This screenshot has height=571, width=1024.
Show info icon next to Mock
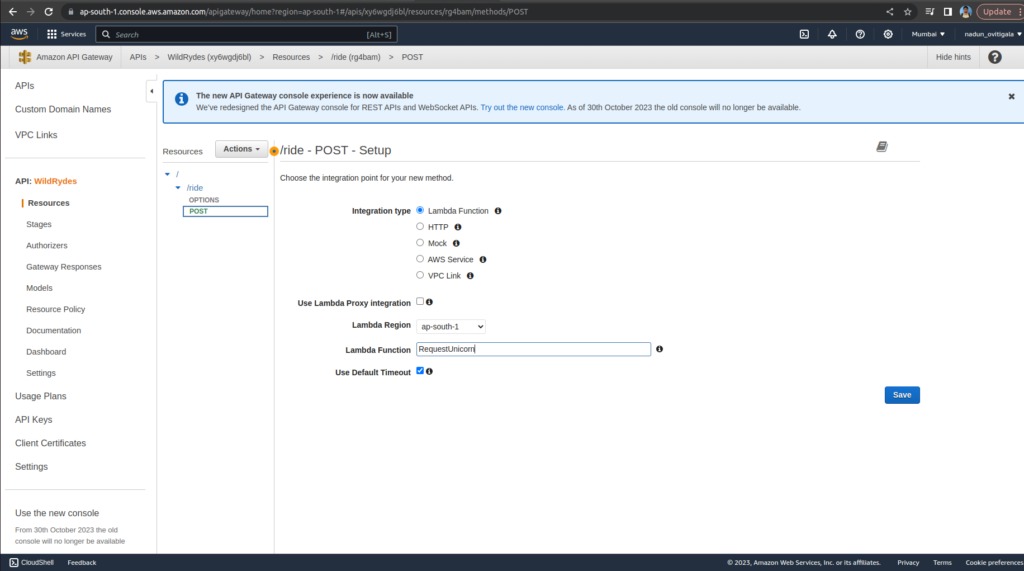[x=456, y=243]
